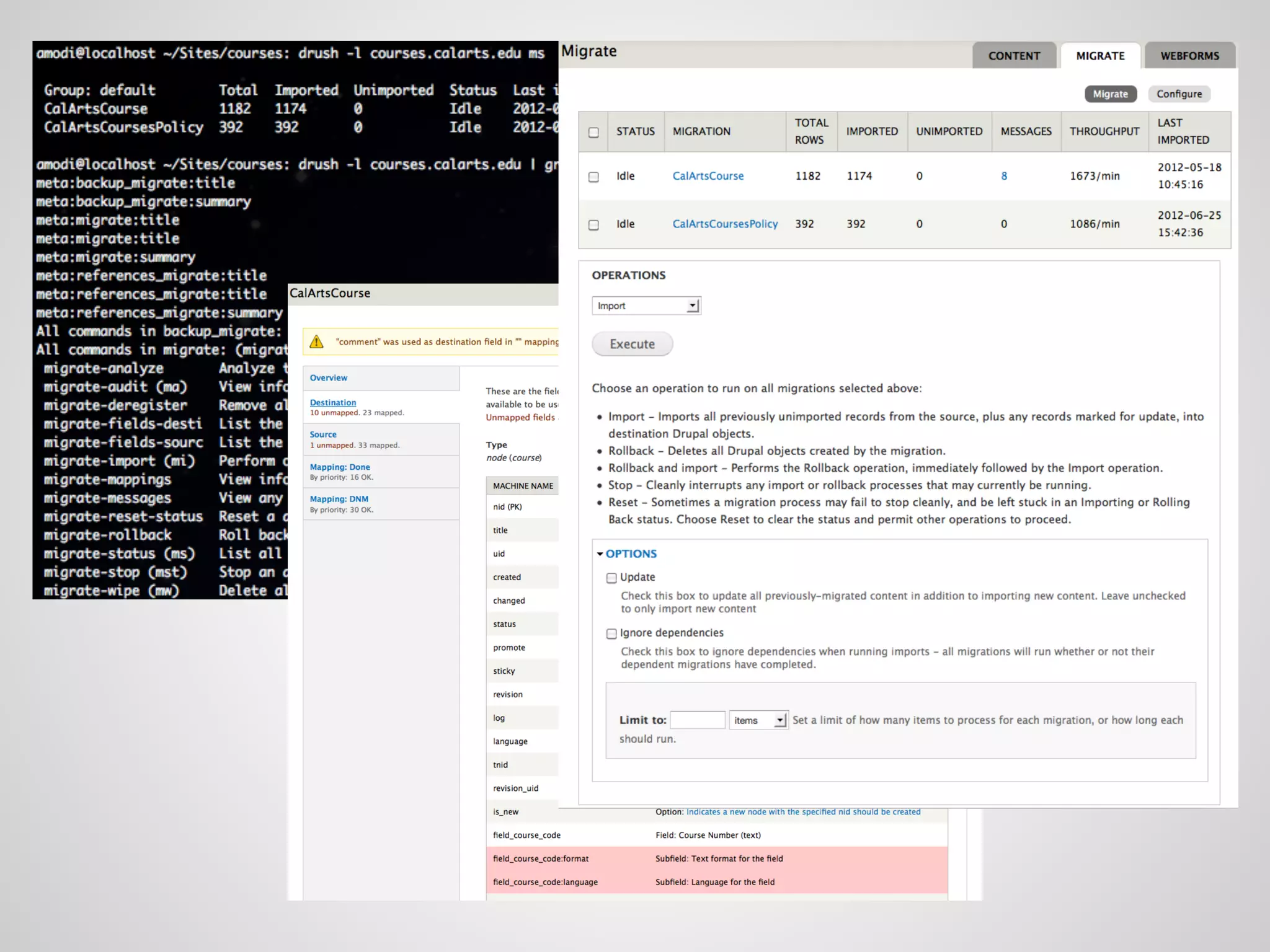Open the CalArtsCoursesPolicy migration link
This screenshot has height=952, width=1270.
pyautogui.click(x=725, y=224)
